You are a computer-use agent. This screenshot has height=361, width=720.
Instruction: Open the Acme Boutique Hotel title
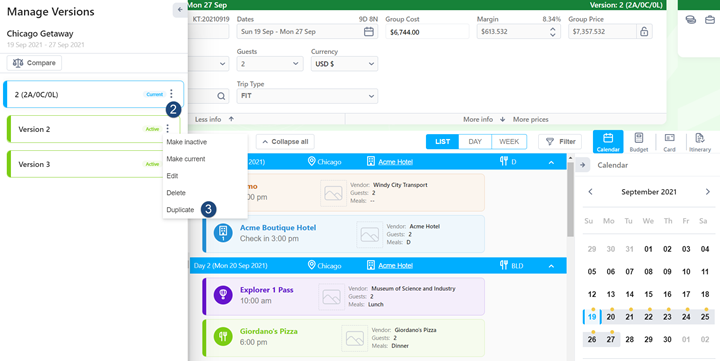click(278, 228)
